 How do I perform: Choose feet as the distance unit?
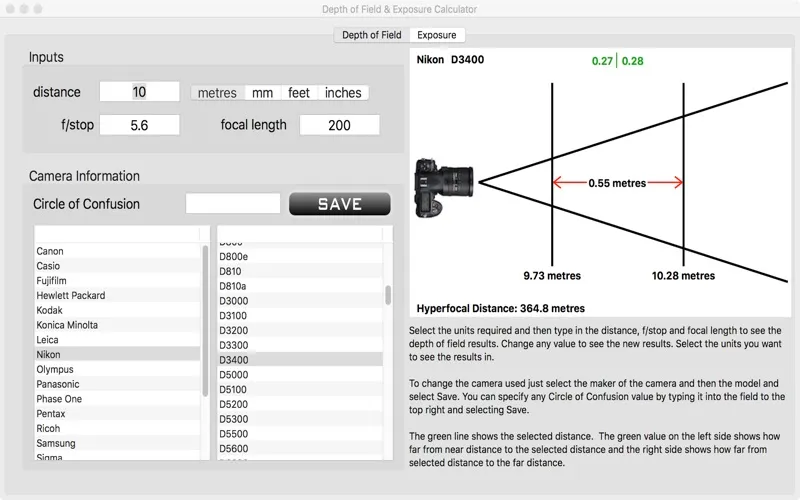point(299,93)
